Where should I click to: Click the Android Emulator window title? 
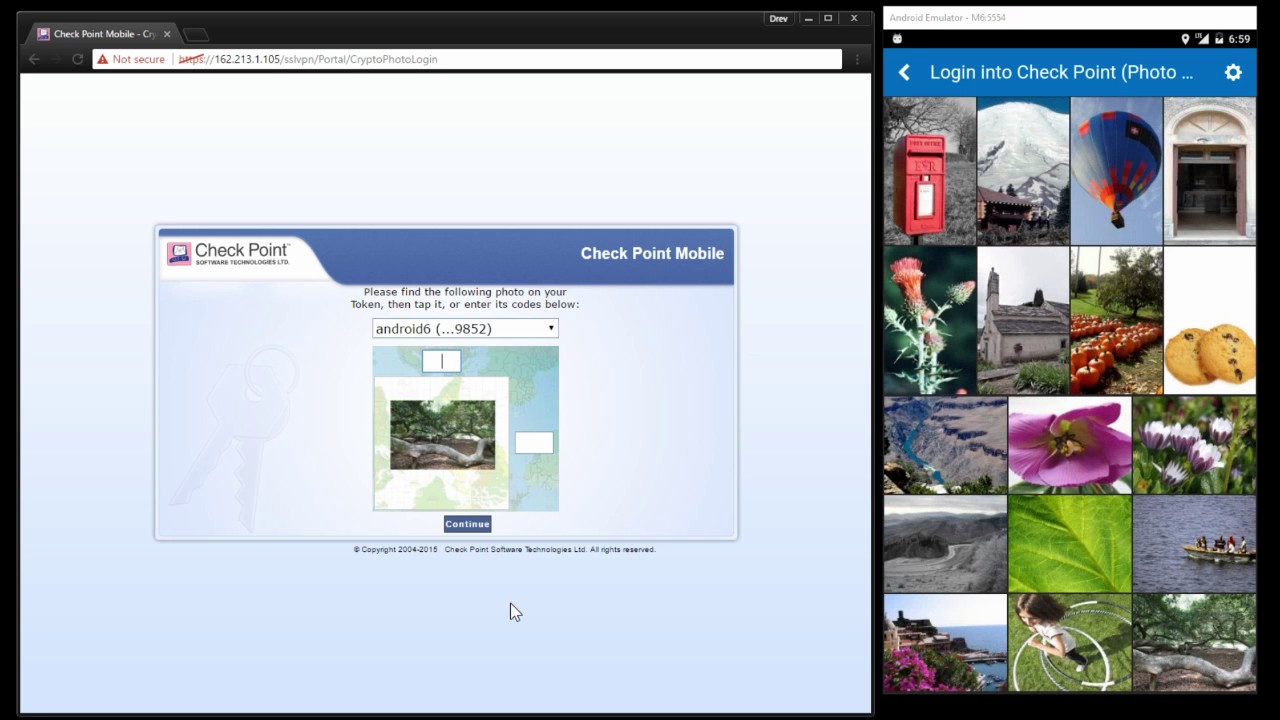click(x=947, y=18)
